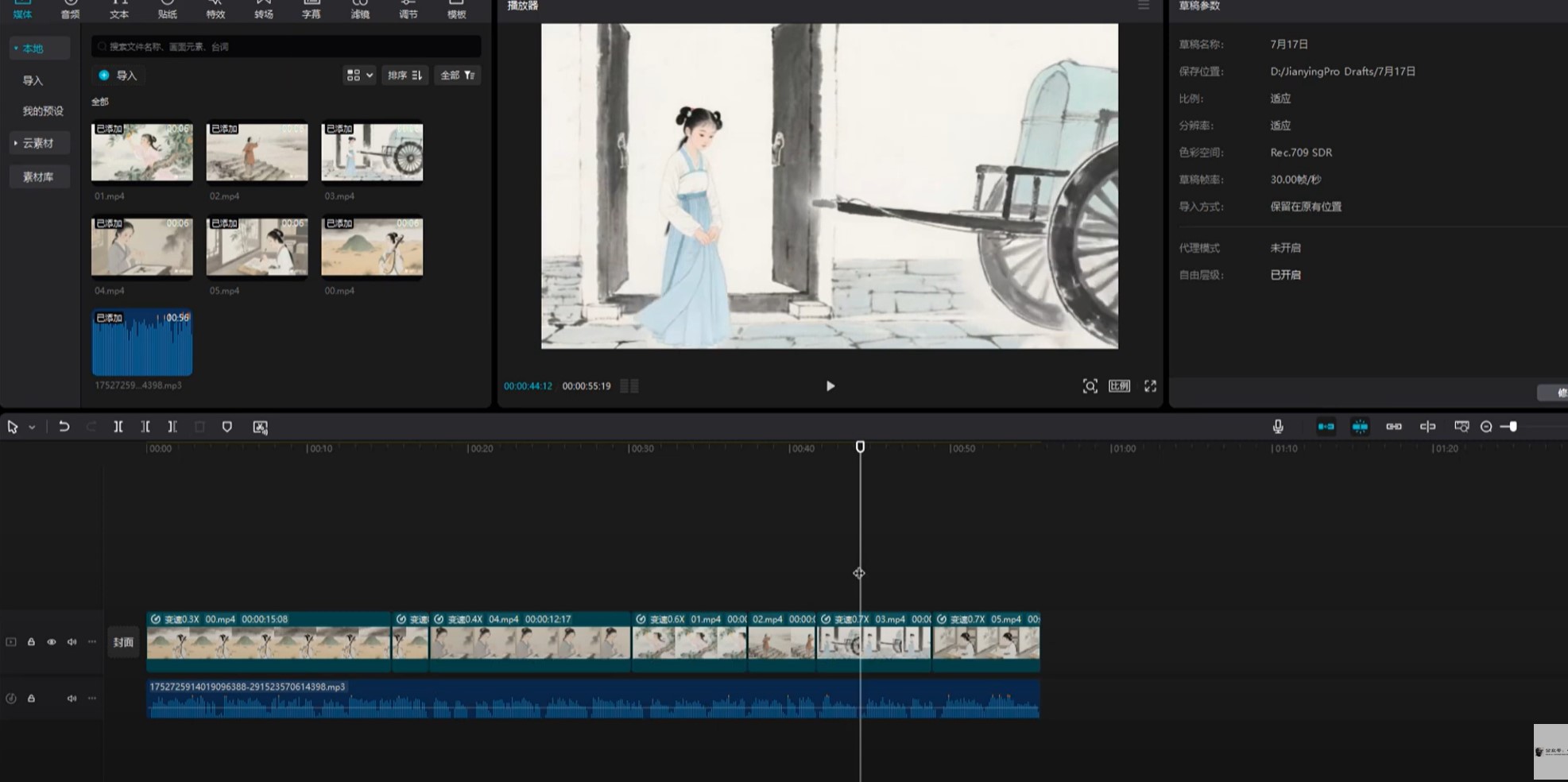The width and height of the screenshot is (1568, 782).
Task: Select 导入 in the left sidebar
Action: pos(33,80)
